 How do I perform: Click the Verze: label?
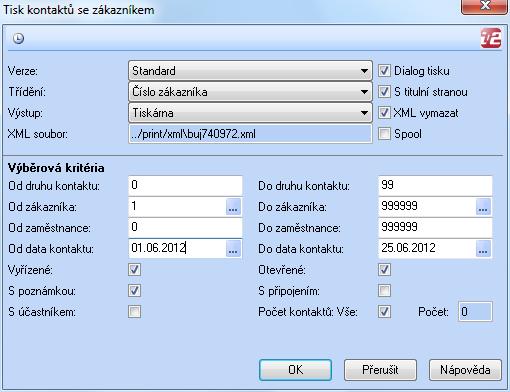point(23,71)
